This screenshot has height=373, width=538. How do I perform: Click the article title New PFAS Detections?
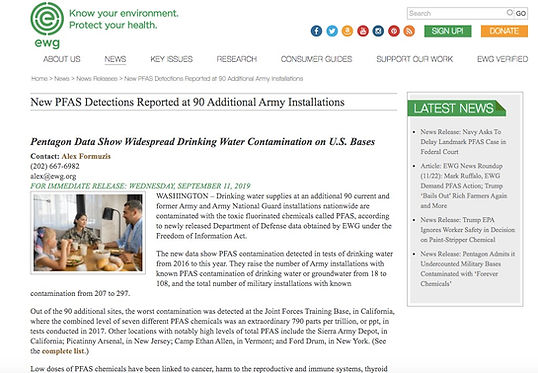tap(187, 102)
